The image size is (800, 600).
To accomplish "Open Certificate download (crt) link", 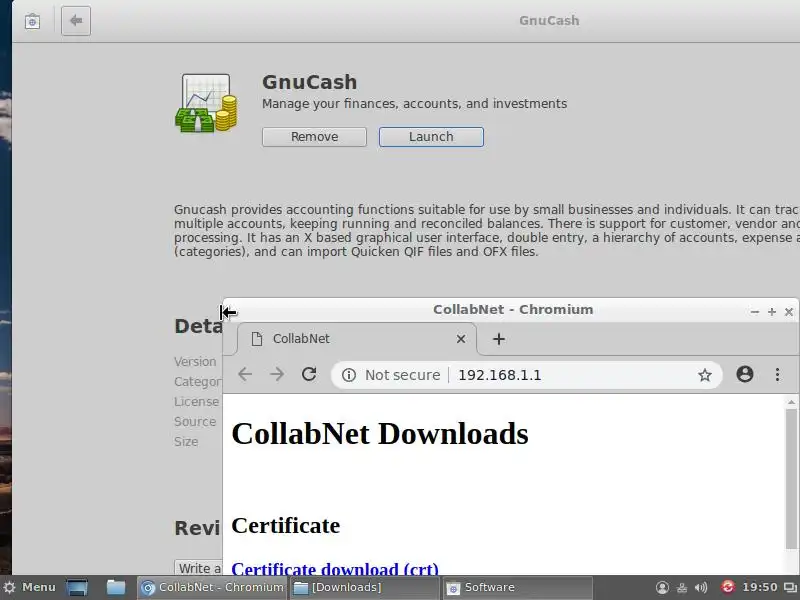I will pyautogui.click(x=335, y=569).
